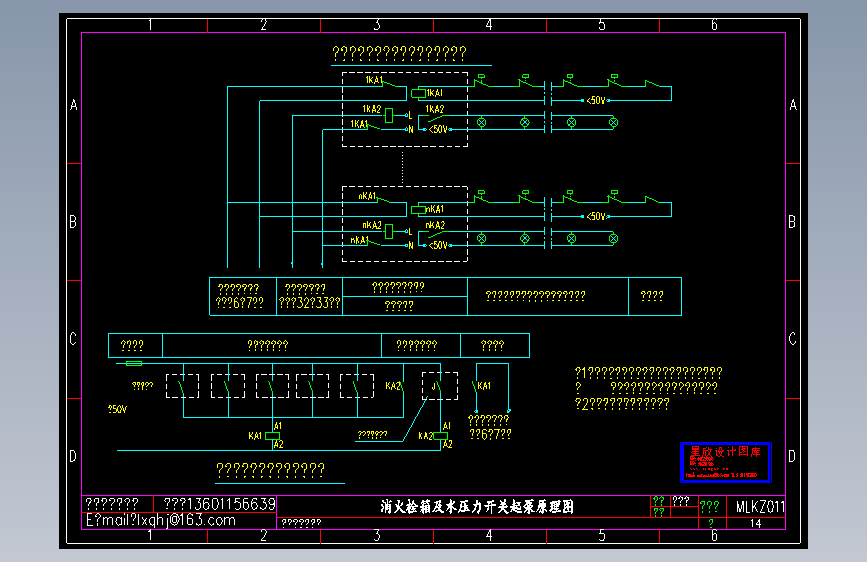Select the A1 terminal label above KA1 coil
This screenshot has height=562, width=867.
coord(278,426)
